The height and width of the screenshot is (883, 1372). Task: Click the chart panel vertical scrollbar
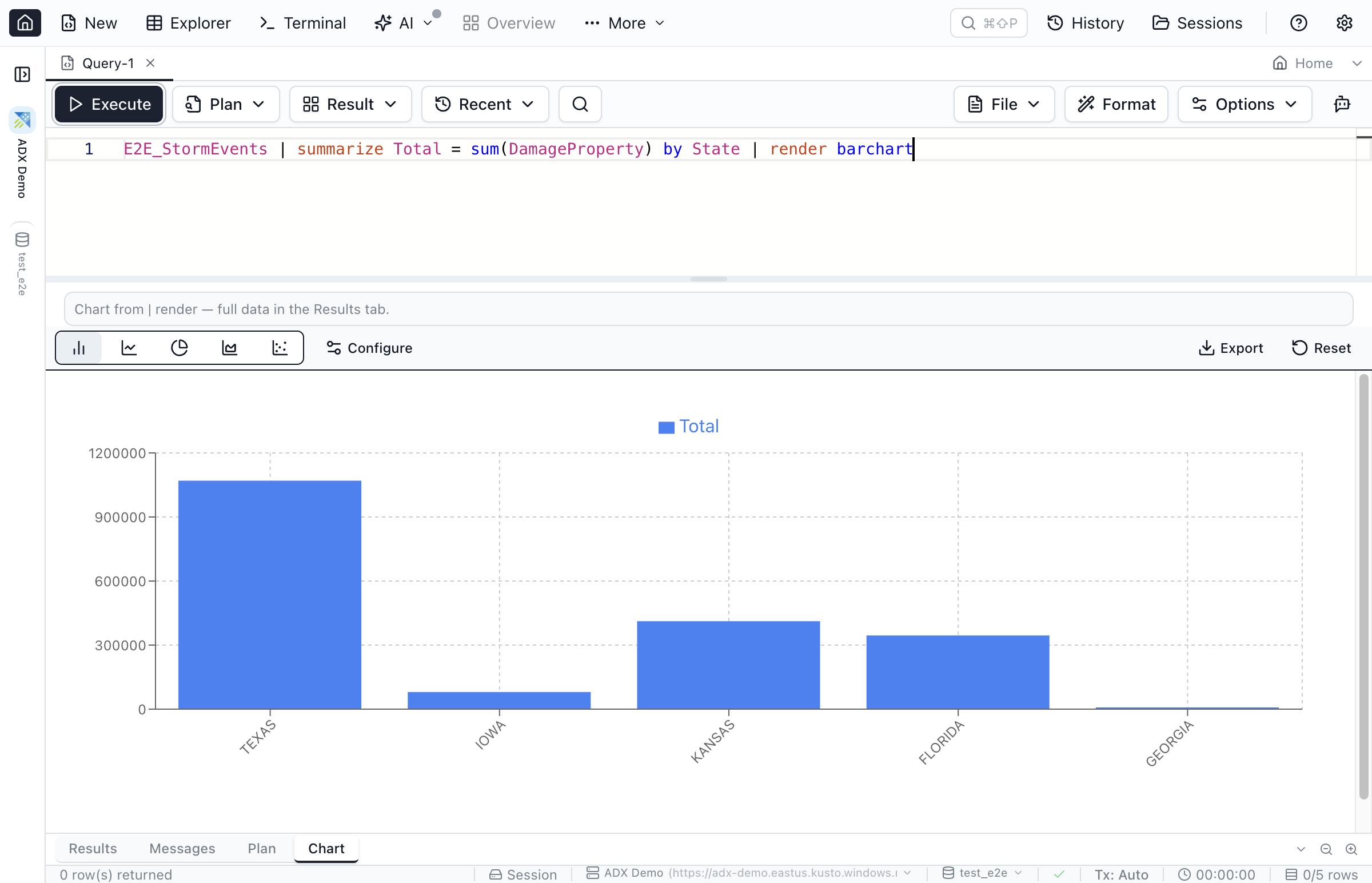[x=1363, y=586]
